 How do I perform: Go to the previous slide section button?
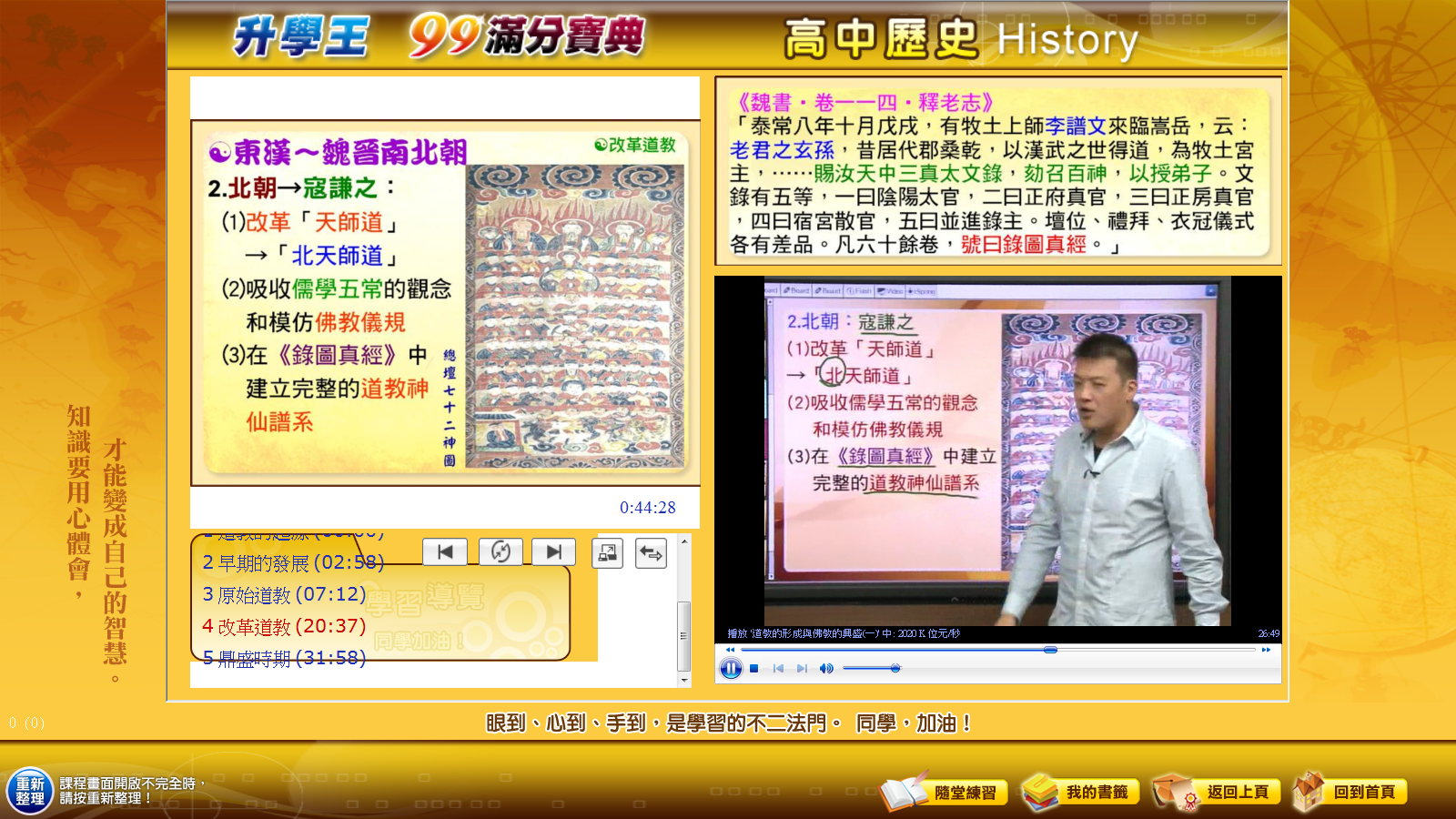[445, 551]
